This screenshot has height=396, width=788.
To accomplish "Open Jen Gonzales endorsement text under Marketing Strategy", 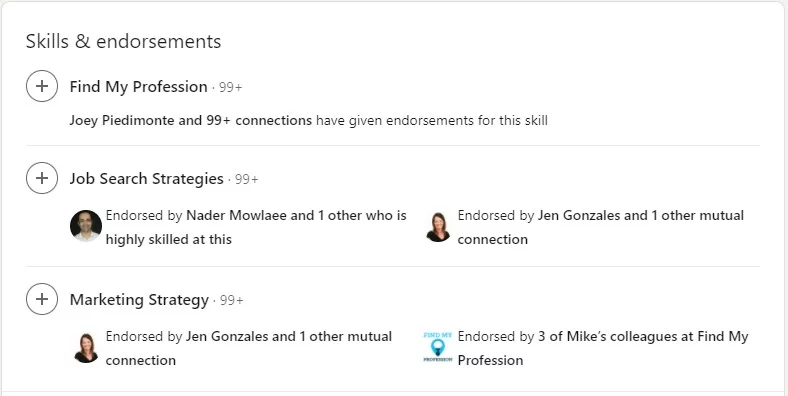I will pos(249,348).
